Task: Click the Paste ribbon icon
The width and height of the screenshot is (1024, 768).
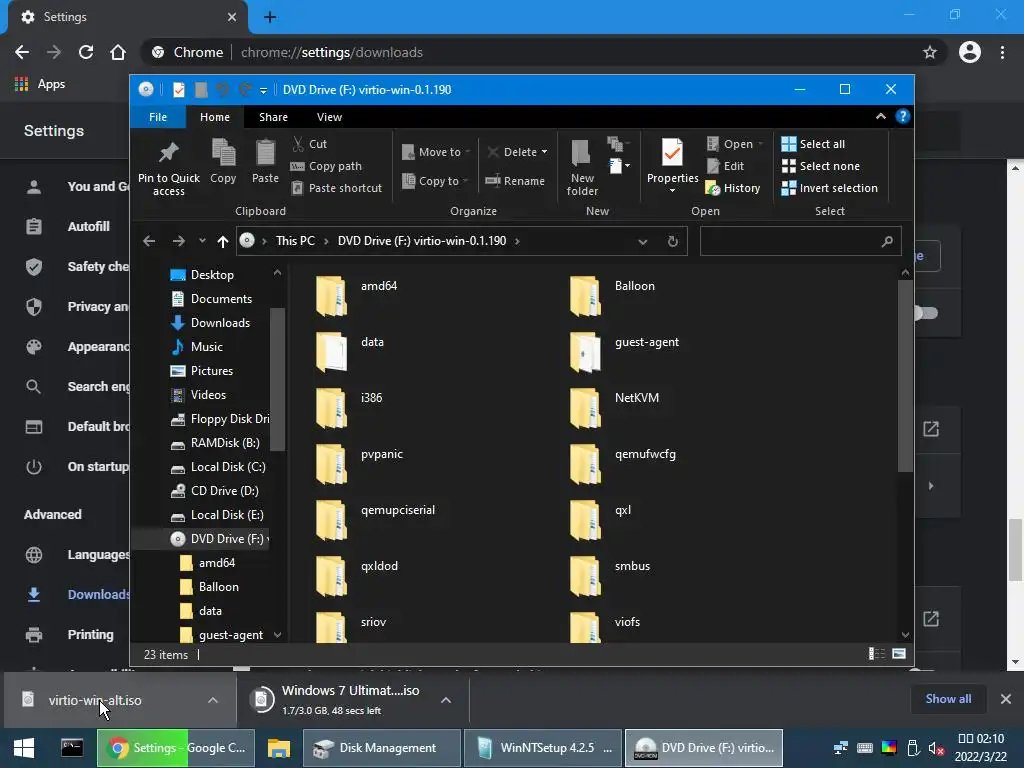Action: click(x=265, y=152)
